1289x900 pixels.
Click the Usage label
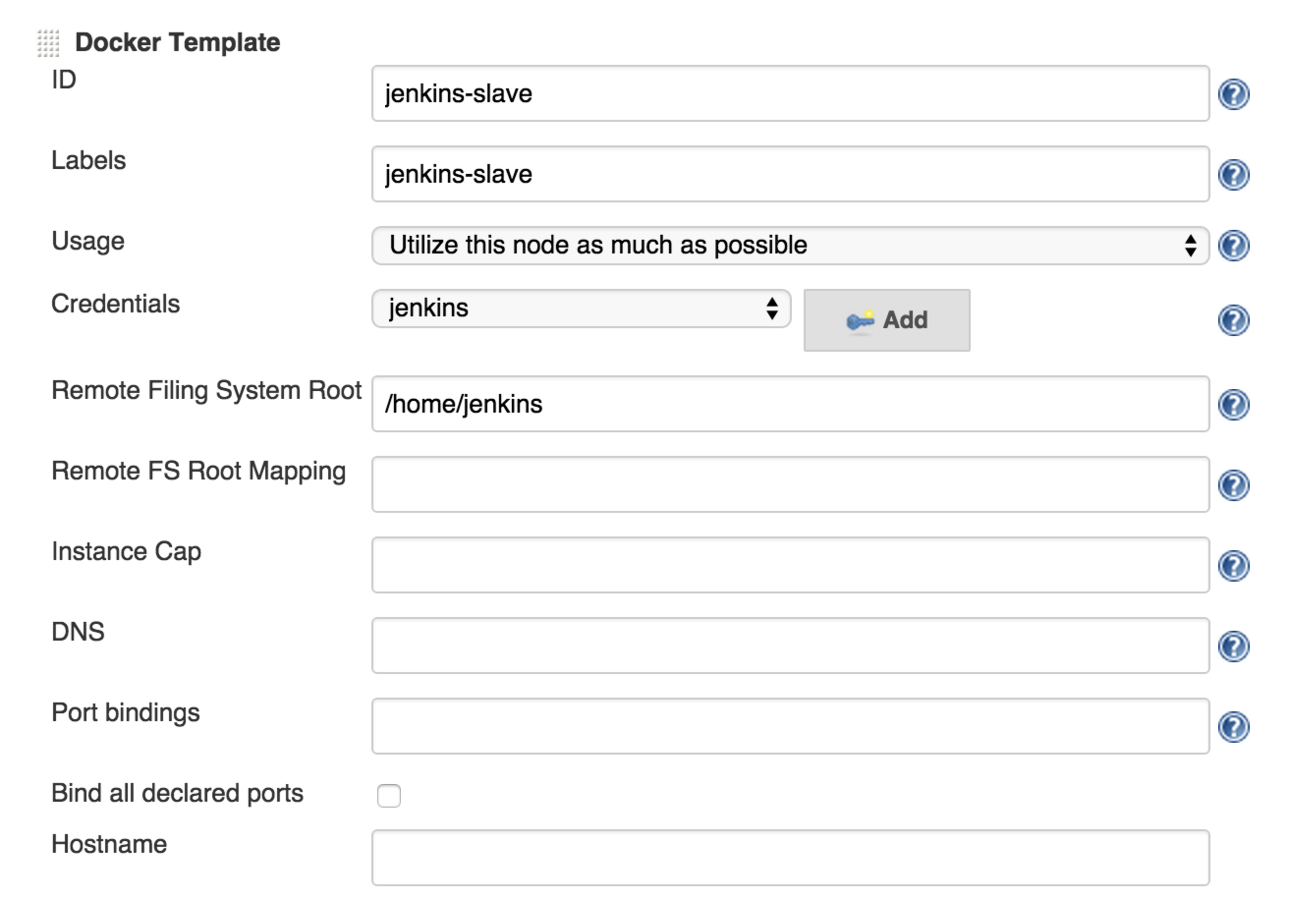[88, 242]
